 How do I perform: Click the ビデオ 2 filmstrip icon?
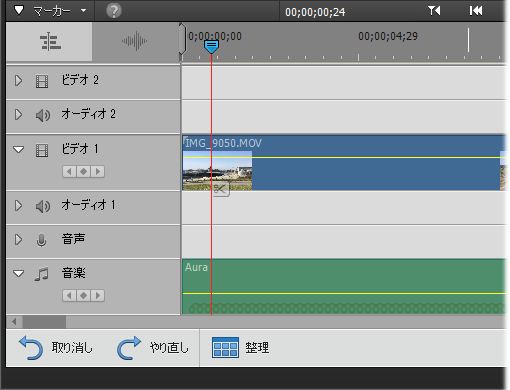tap(42, 81)
